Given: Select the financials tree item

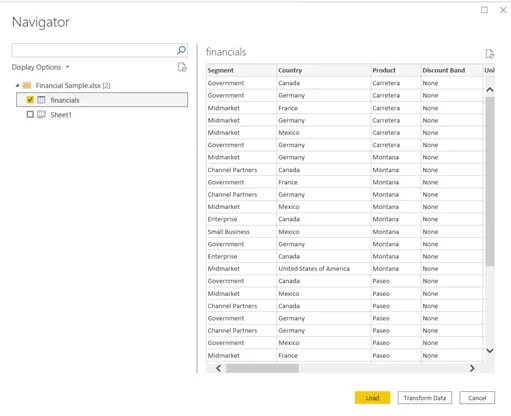Looking at the screenshot, I should [102, 100].
